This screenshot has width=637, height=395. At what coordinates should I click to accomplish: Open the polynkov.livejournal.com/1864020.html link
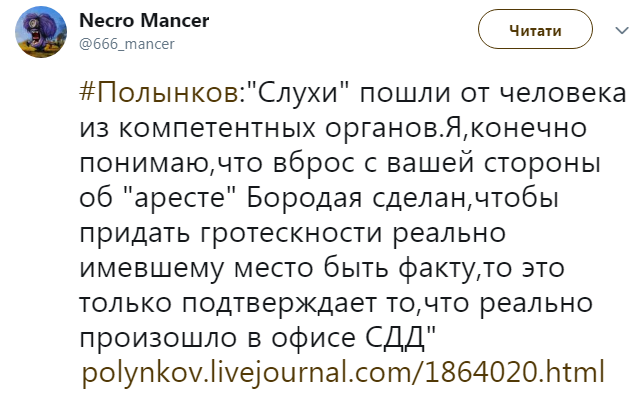click(343, 371)
